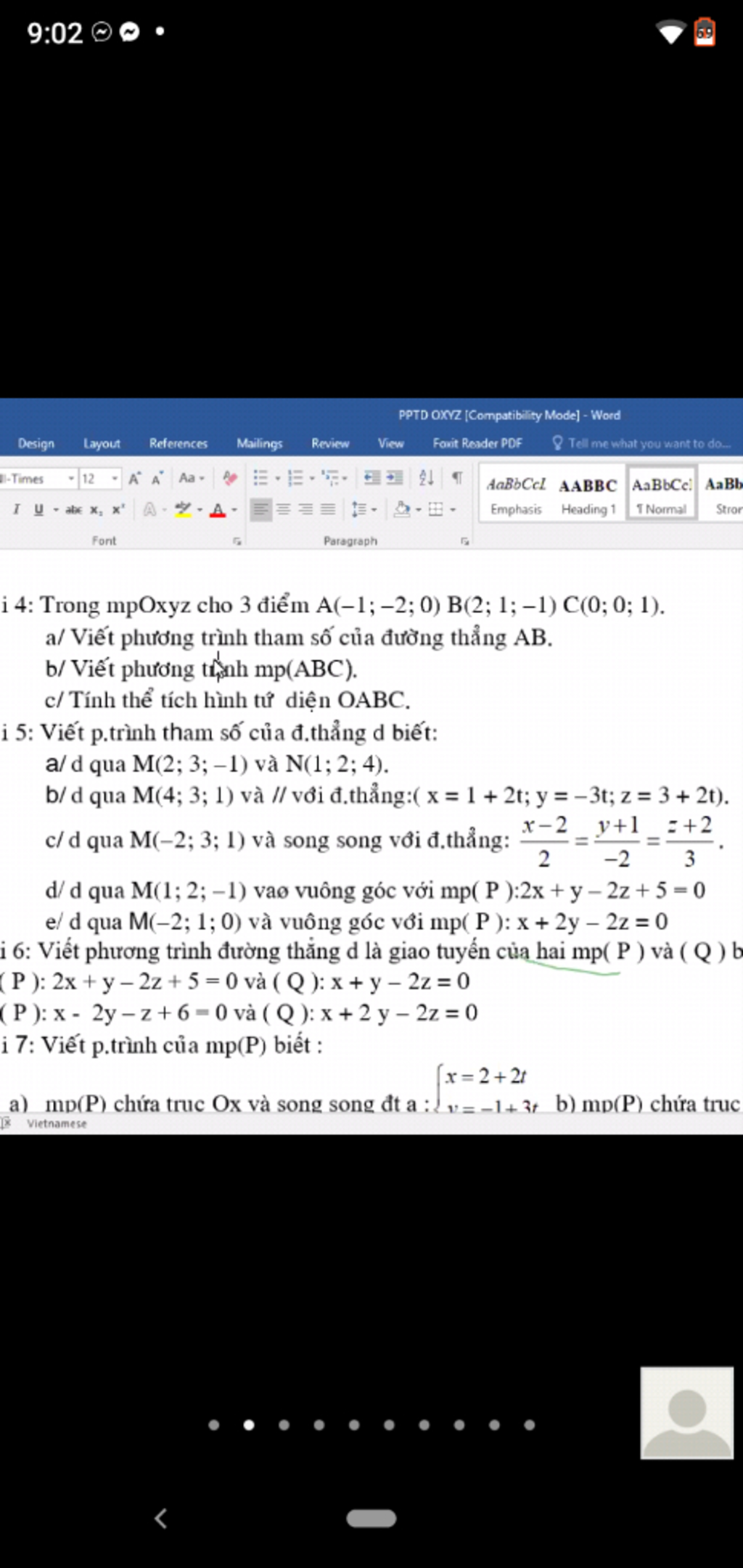Viewport: 743px width, 1568px height.
Task: Open the References ribbon tab
Action: [x=178, y=443]
